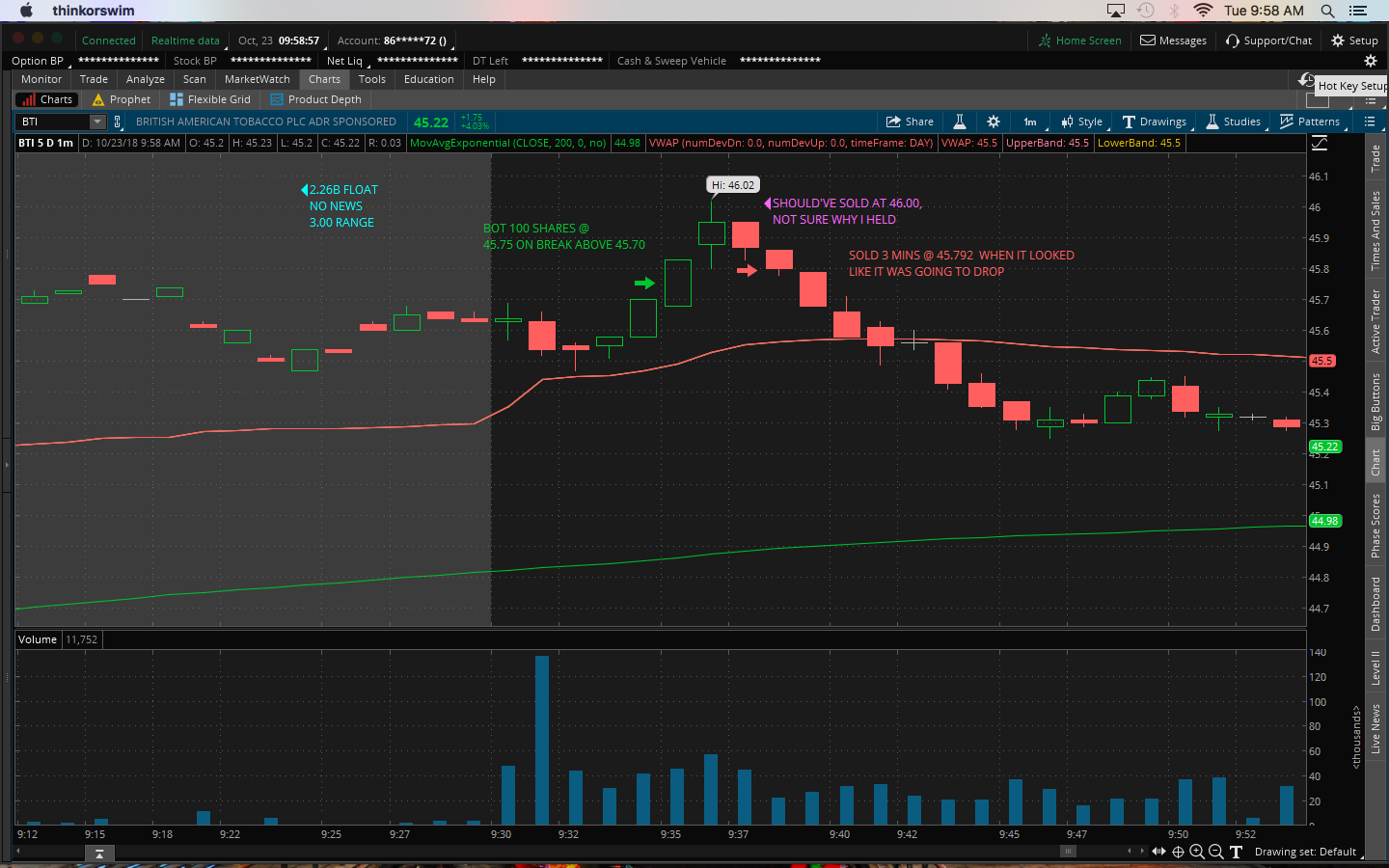Click the collapse bar arrow at bottom left
Image resolution: width=1389 pixels, height=868 pixels.
99,854
